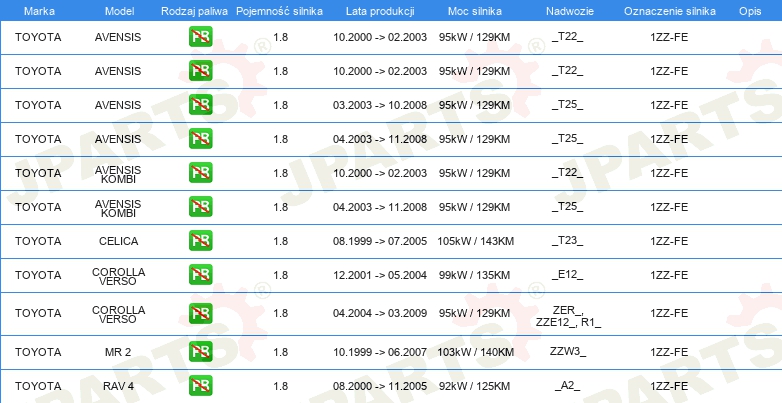The width and height of the screenshot is (782, 403).
Task: Click engine code 1ZZ-FE in CELICA row
Action: [x=669, y=241]
